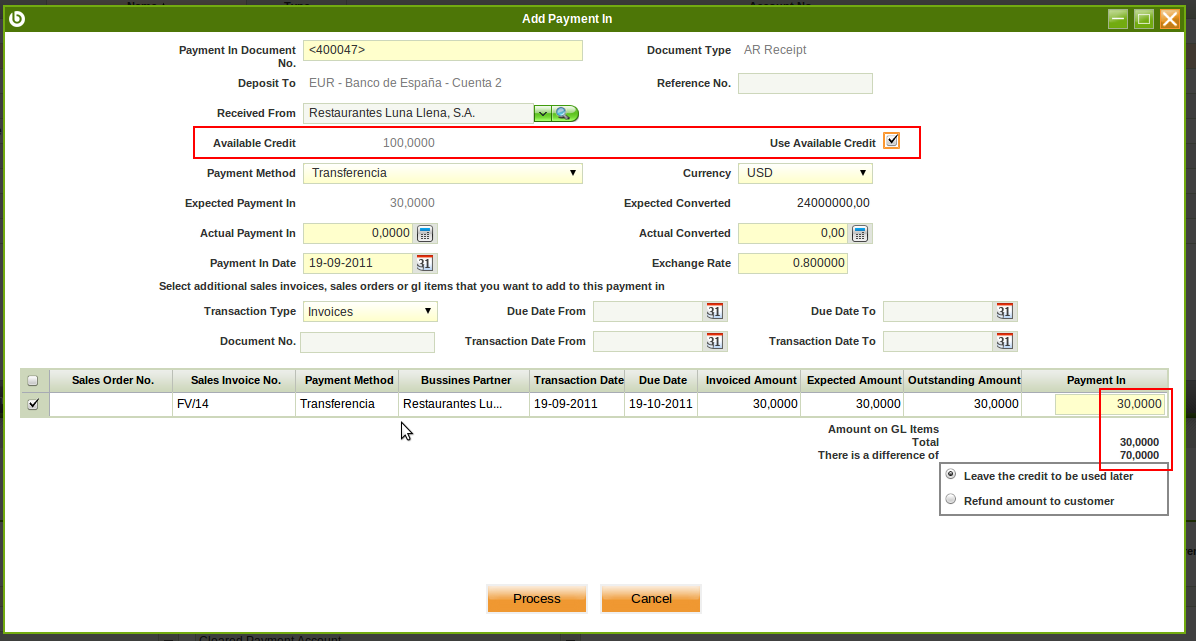
Task: Expand the Currency USD dropdown
Action: 805,173
